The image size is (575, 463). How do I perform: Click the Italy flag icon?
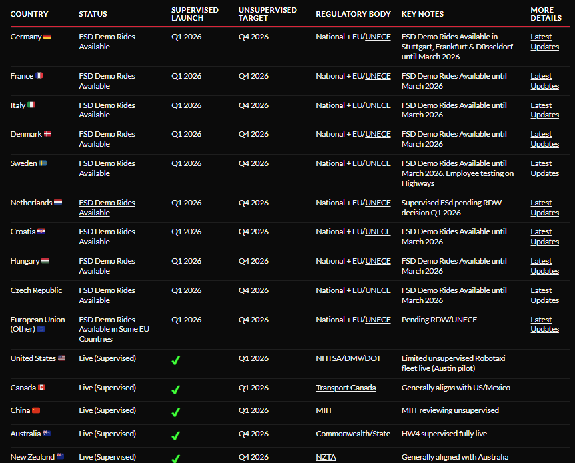click(x=31, y=105)
